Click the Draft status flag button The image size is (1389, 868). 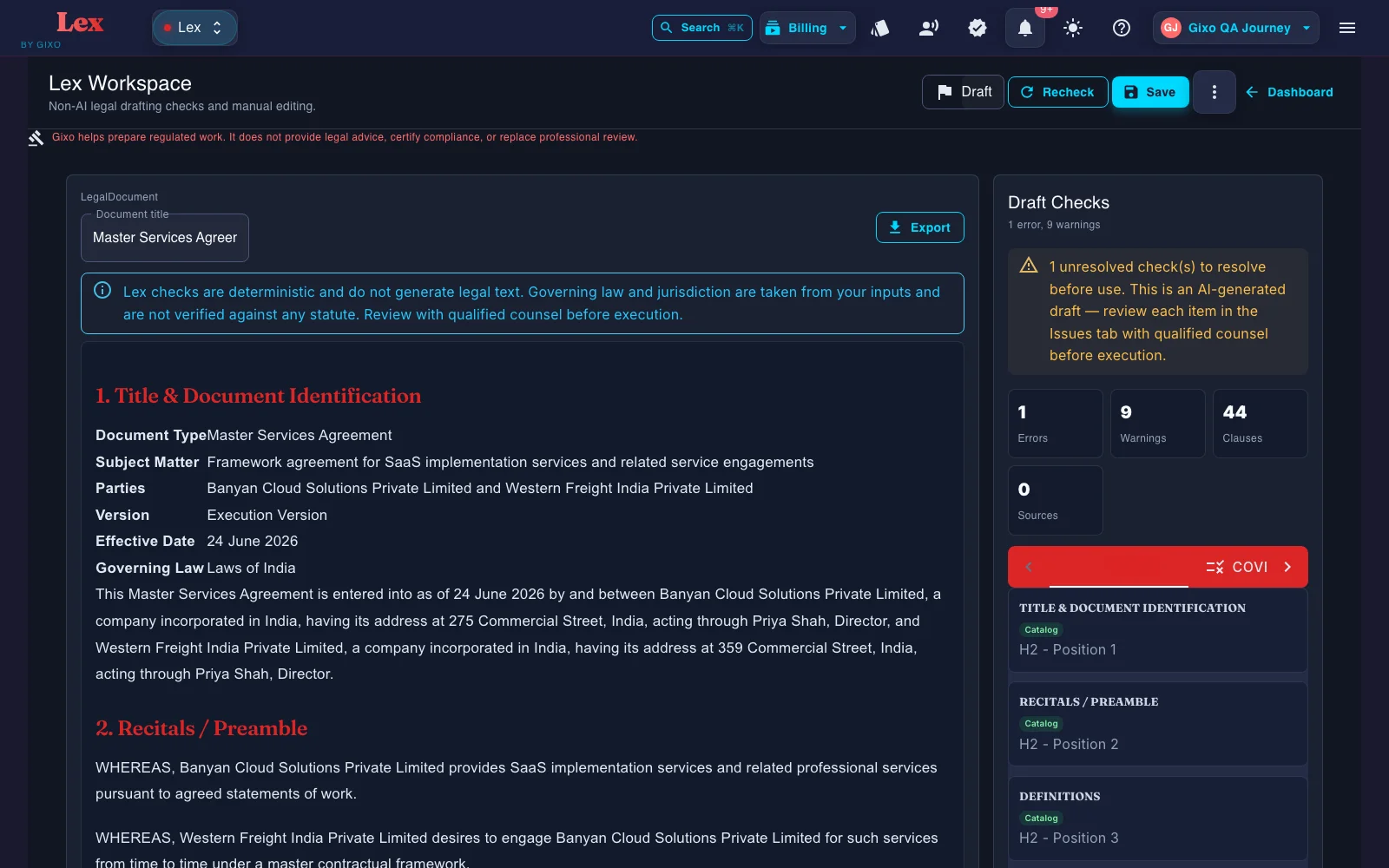(964, 92)
